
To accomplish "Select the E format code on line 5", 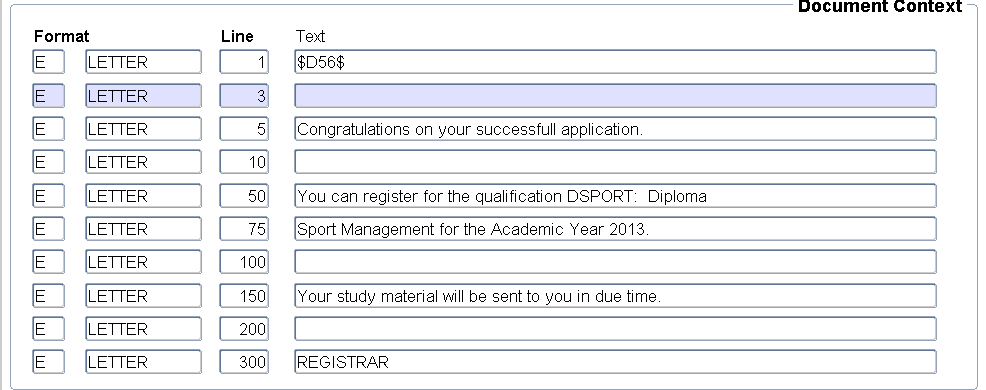I will click(48, 129).
